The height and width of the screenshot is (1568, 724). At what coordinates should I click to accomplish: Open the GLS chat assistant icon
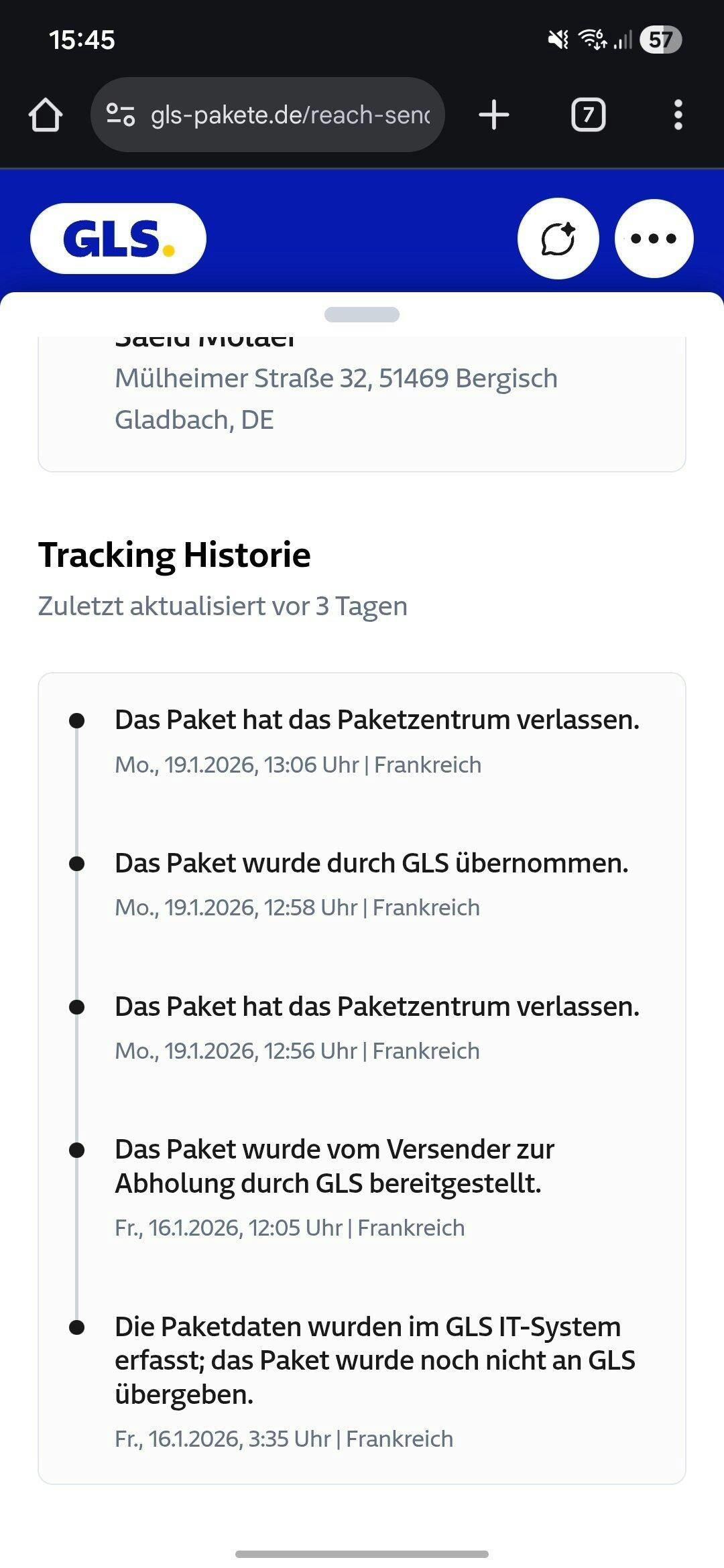point(558,239)
